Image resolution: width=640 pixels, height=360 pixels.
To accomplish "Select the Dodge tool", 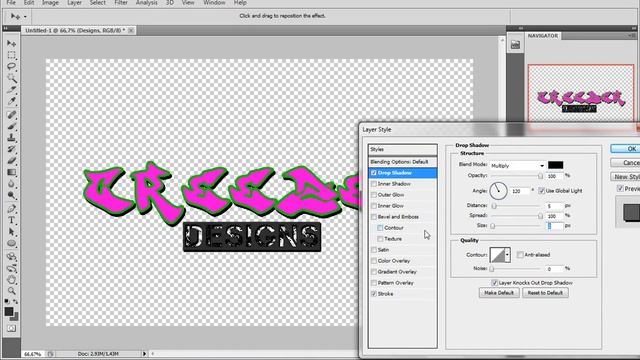I will [11, 195].
